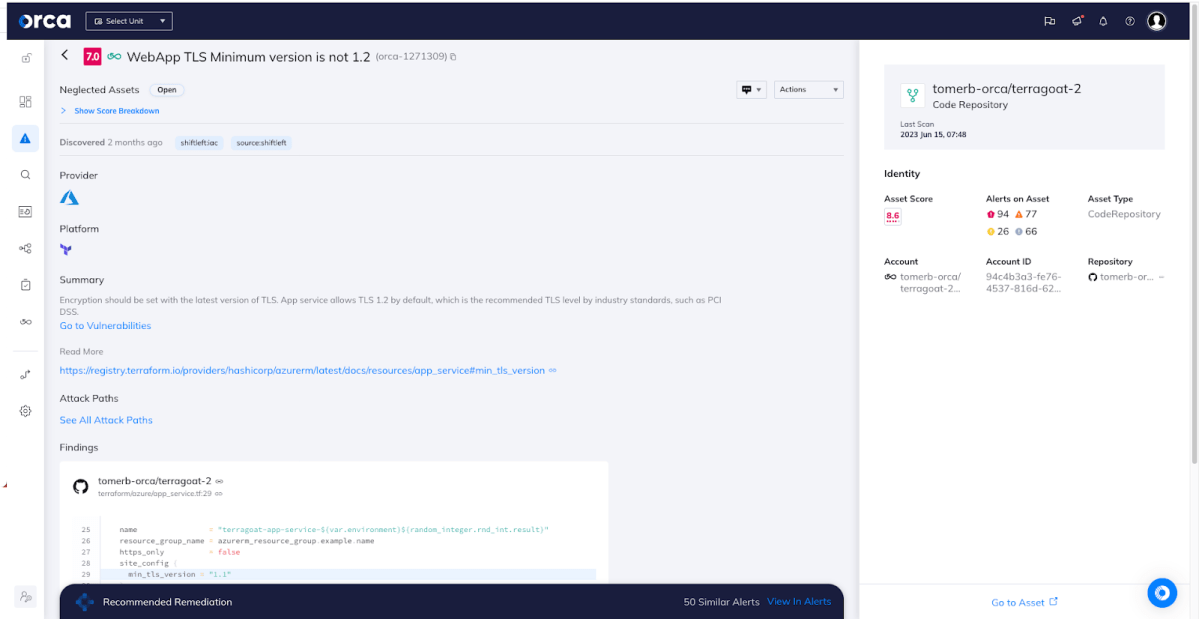Click View In Alerts
1199x619 pixels.
[799, 601]
